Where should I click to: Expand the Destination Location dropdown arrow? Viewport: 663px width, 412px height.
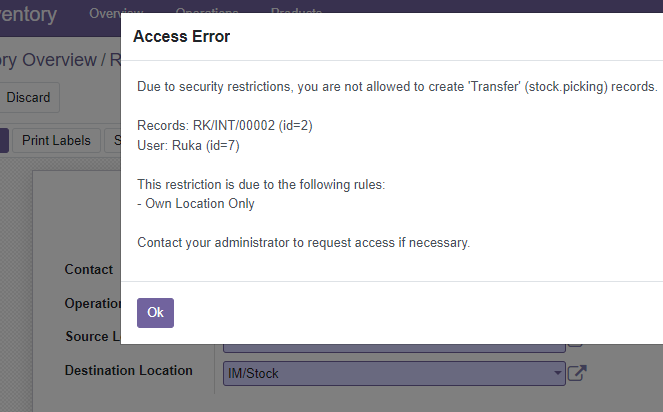(558, 373)
